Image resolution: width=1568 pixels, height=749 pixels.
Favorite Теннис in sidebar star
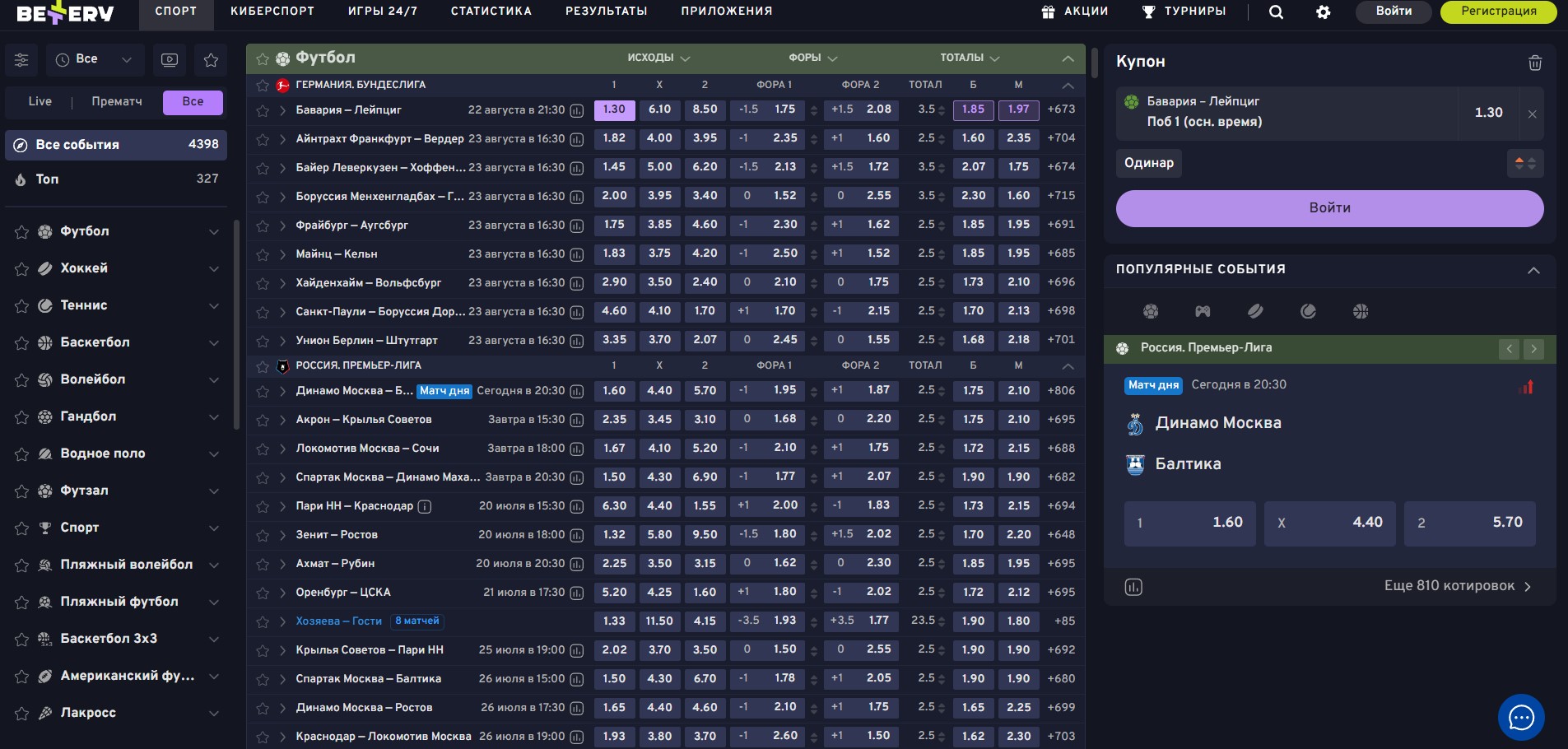22,306
